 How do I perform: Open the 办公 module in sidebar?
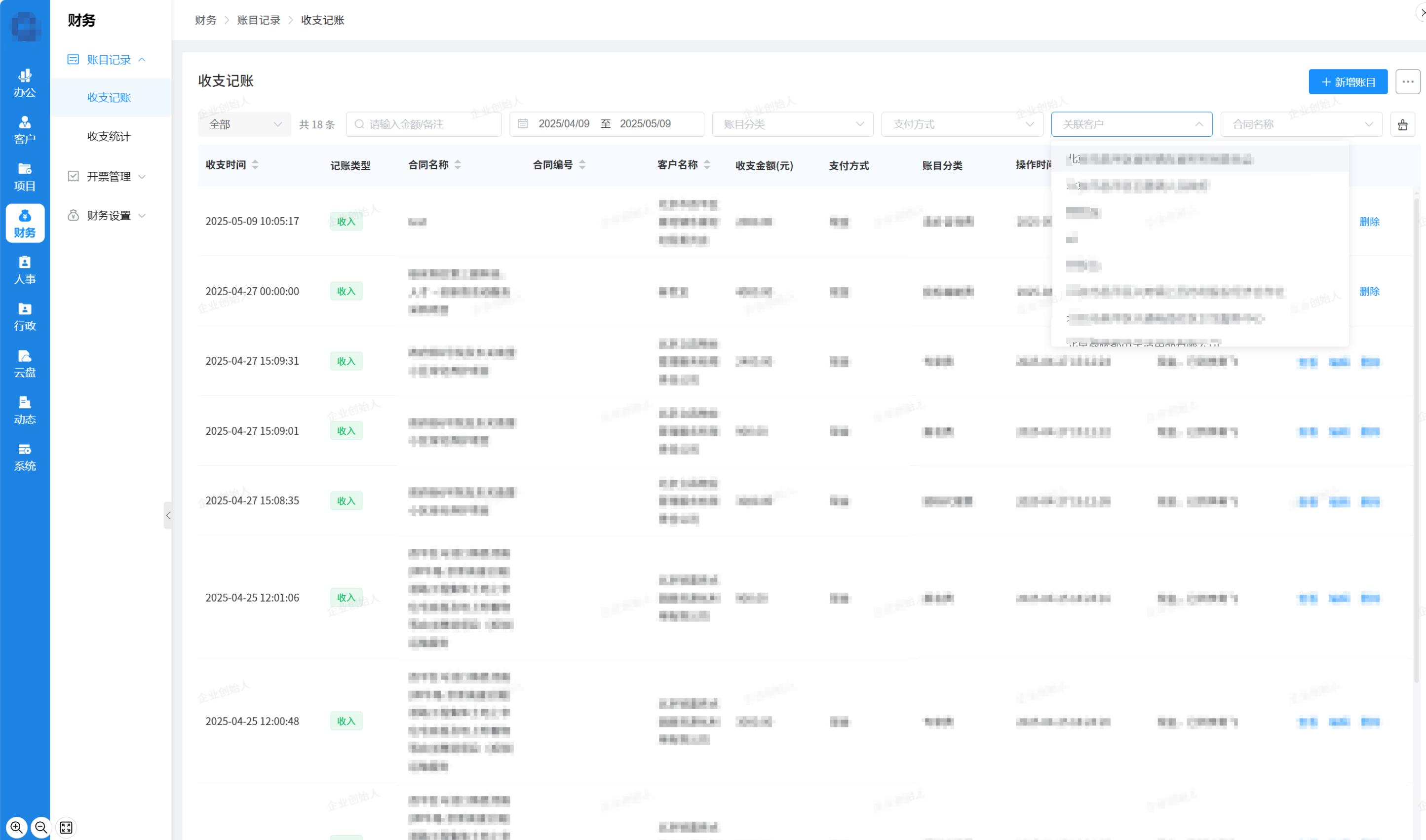click(25, 83)
